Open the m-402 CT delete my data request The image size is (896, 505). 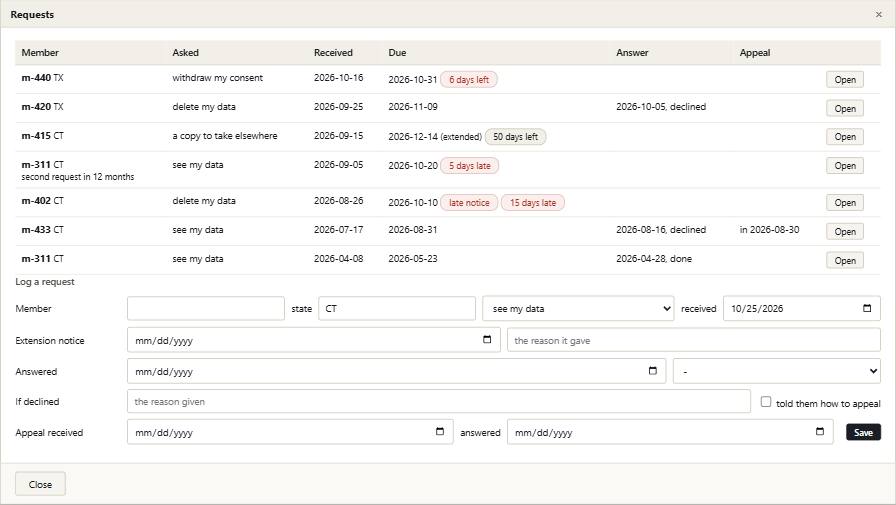[845, 203]
